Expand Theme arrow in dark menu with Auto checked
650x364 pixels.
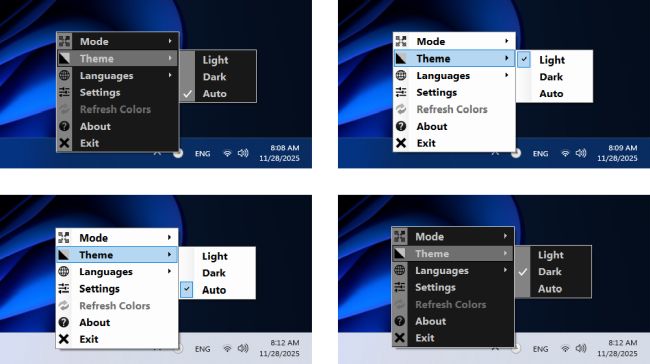point(170,58)
